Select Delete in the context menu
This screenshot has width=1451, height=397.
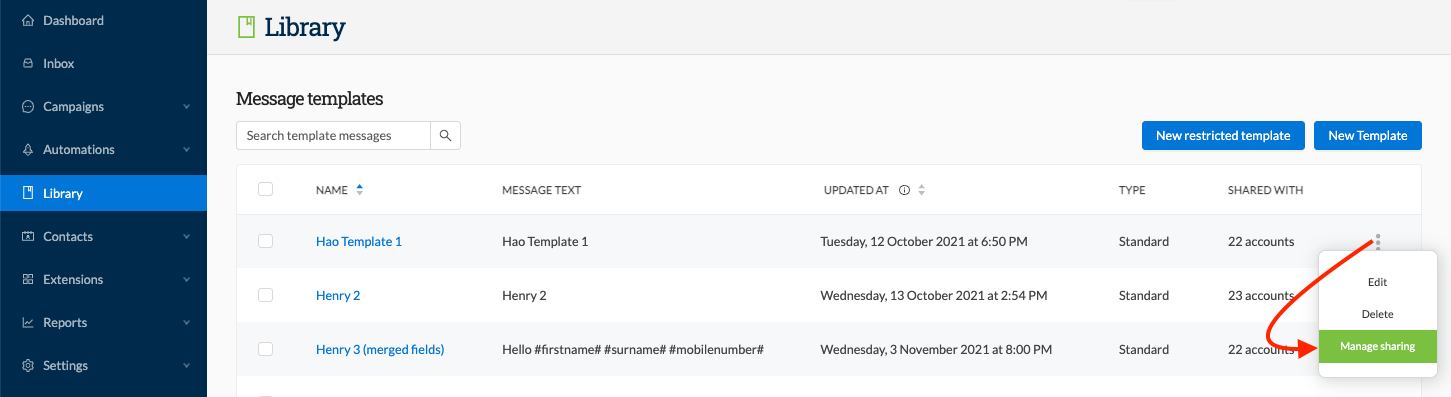click(x=1378, y=314)
